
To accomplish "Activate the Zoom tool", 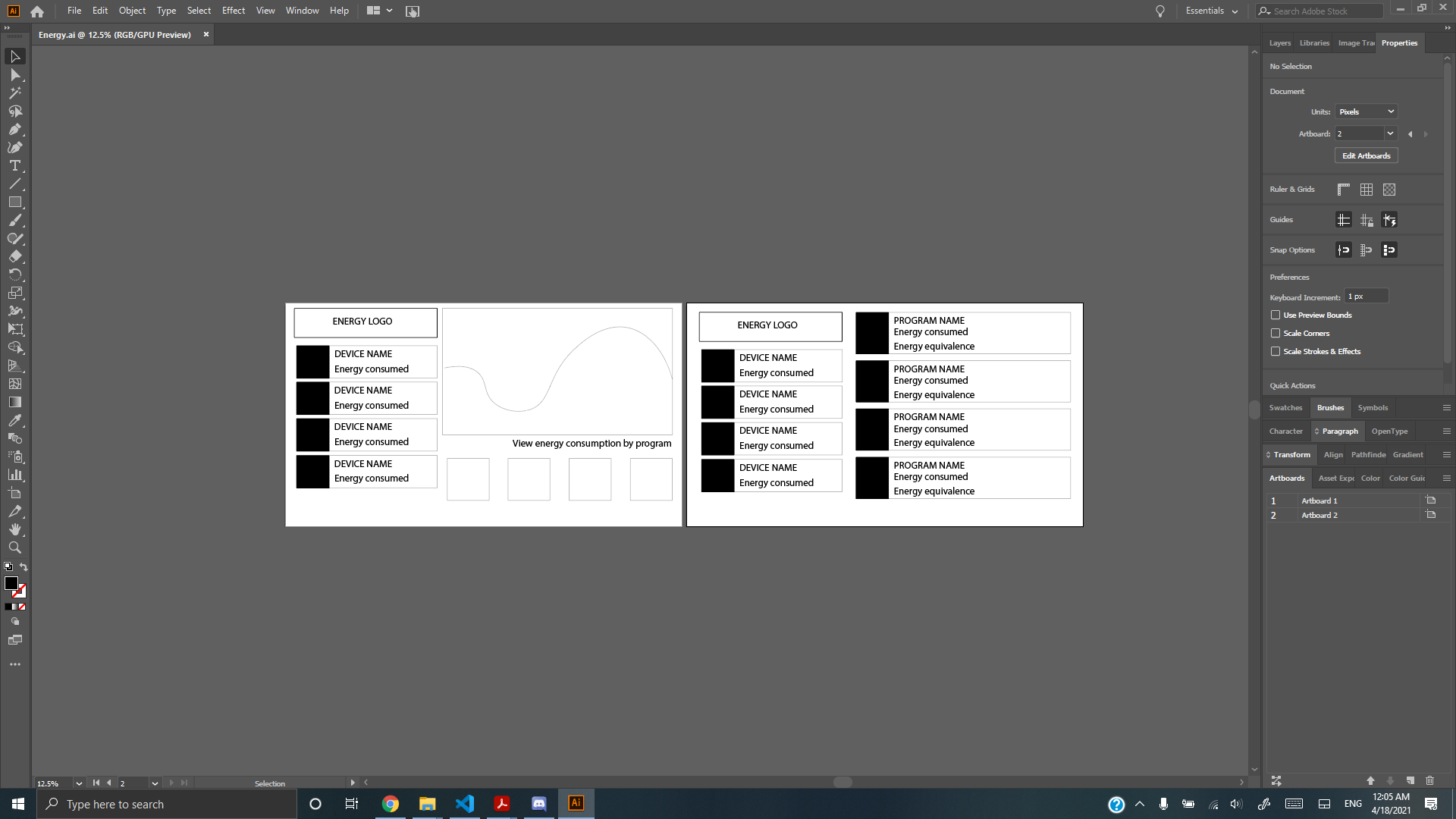I will tap(14, 548).
